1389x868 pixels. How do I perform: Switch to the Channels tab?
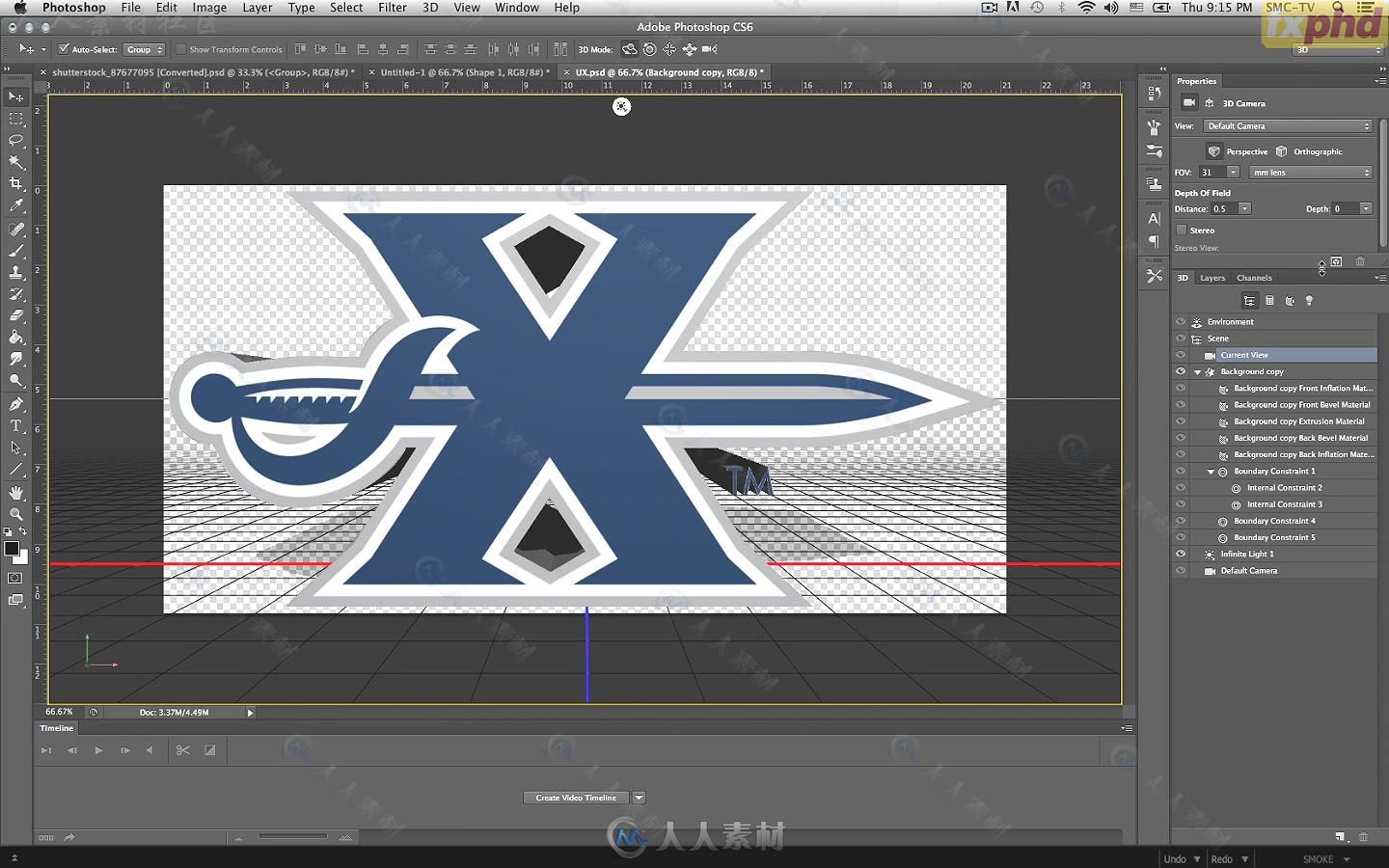[x=1254, y=278]
